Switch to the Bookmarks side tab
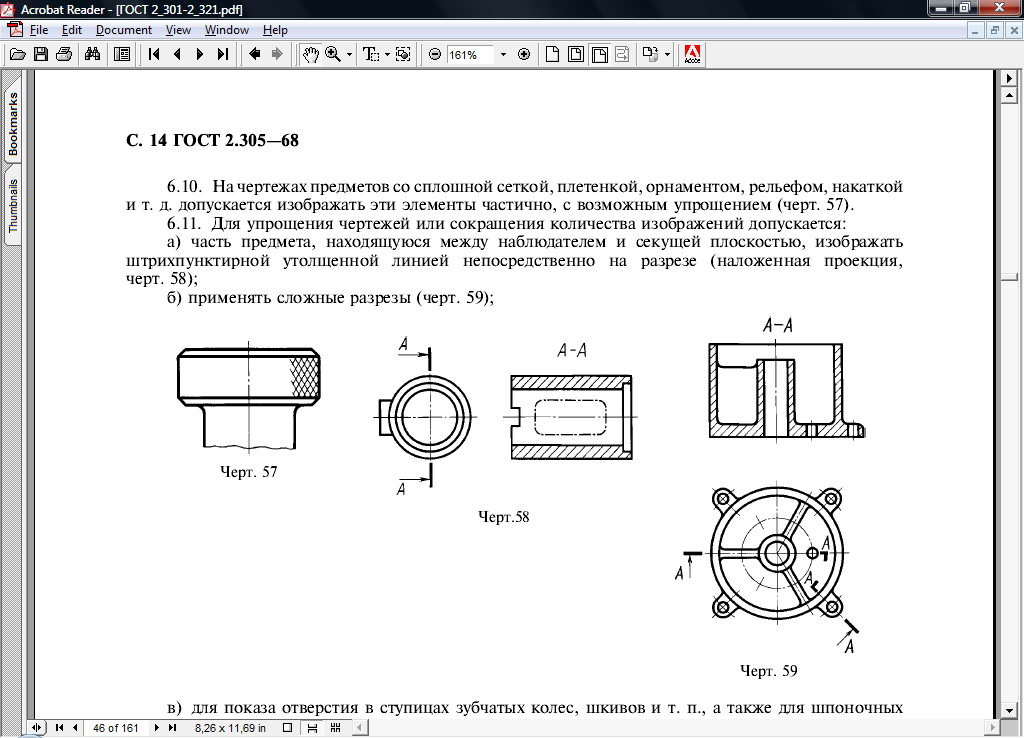This screenshot has height=738, width=1024. 13,123
